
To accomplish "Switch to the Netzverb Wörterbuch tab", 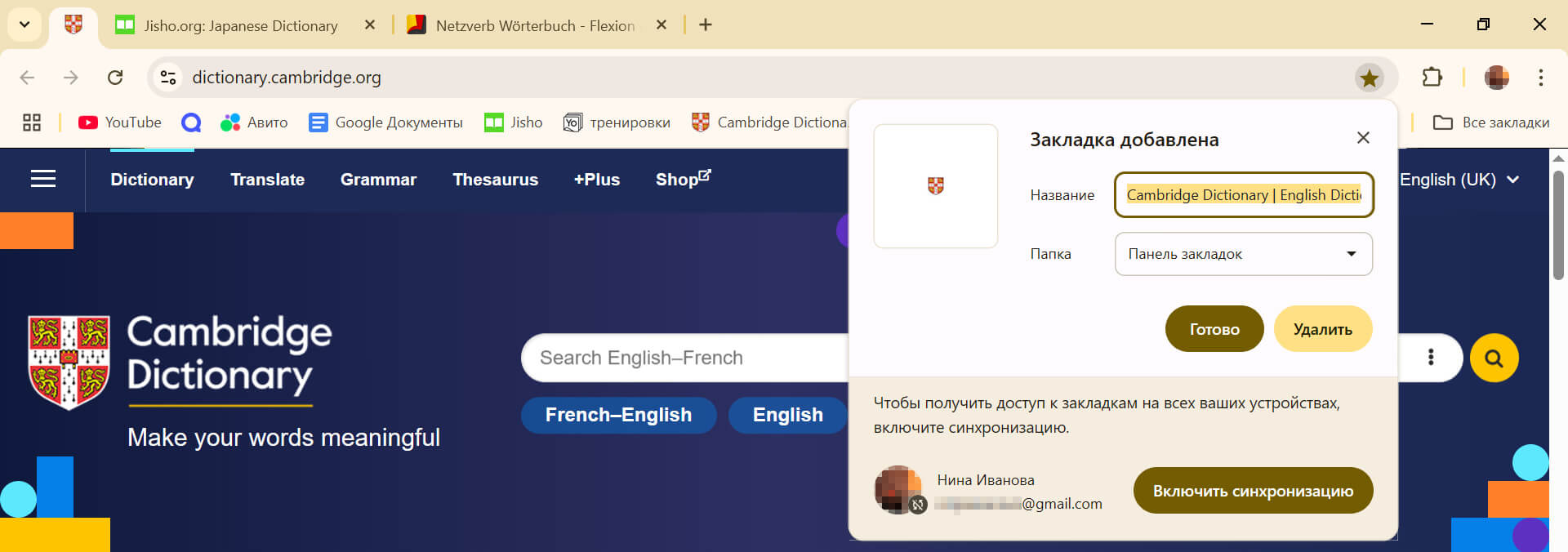I will point(535,25).
